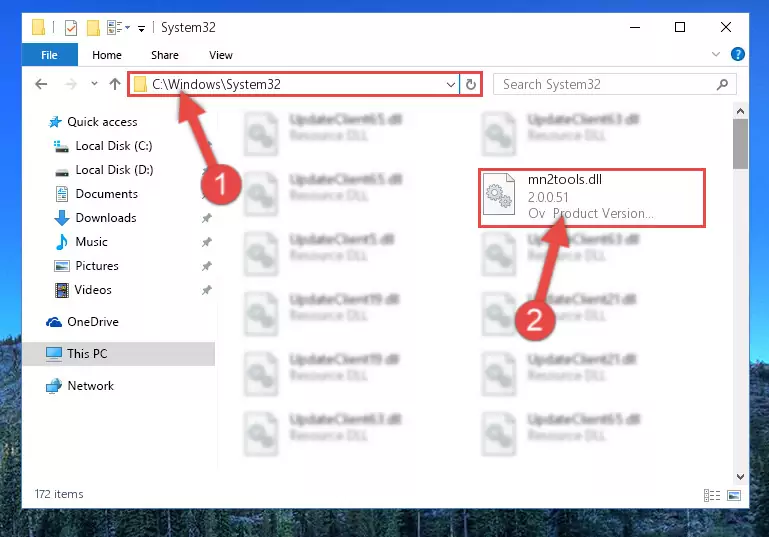Open Documents in the sidebar
769x537 pixels.
106,194
